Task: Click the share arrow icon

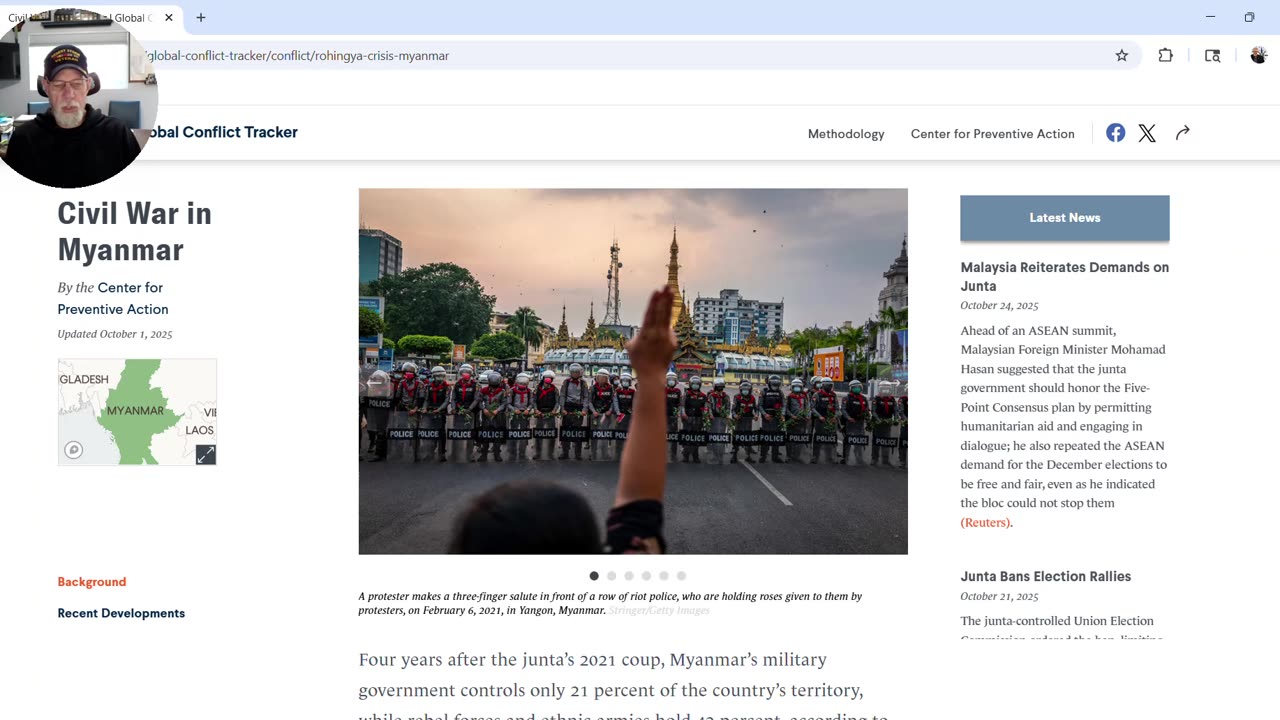Action: (1182, 133)
